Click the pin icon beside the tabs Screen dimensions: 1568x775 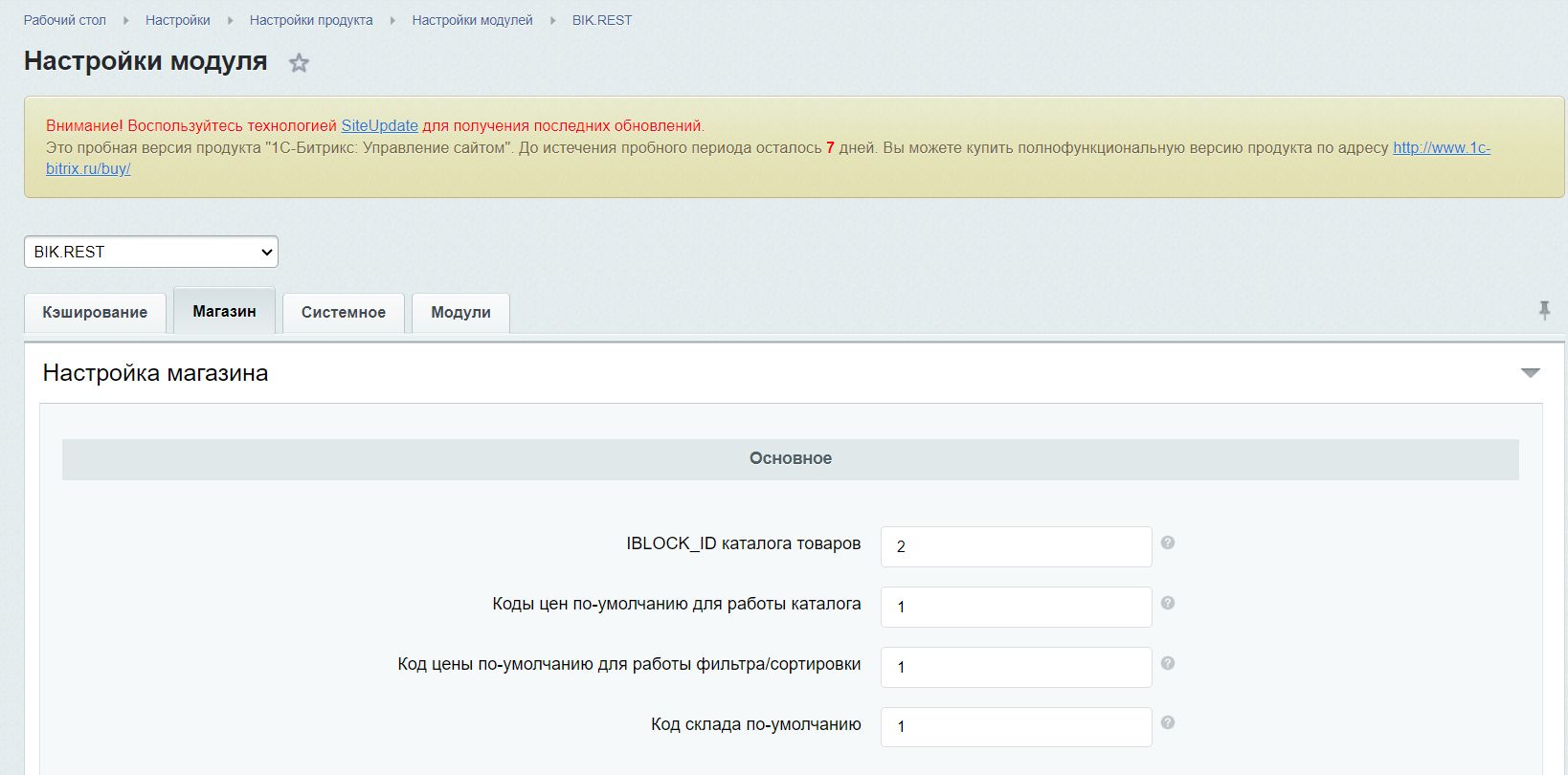coord(1543,310)
